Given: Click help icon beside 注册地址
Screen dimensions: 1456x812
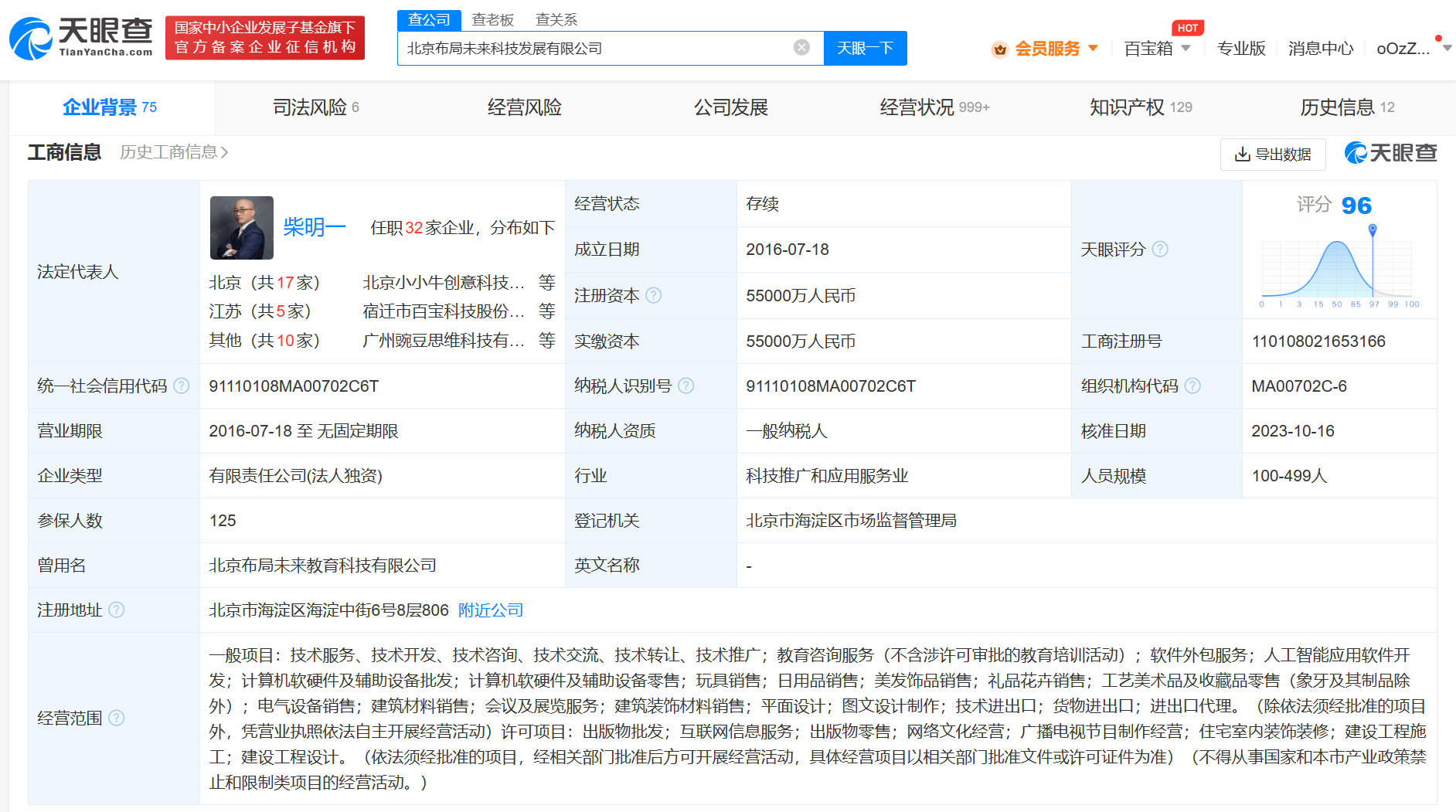Looking at the screenshot, I should click(x=117, y=610).
